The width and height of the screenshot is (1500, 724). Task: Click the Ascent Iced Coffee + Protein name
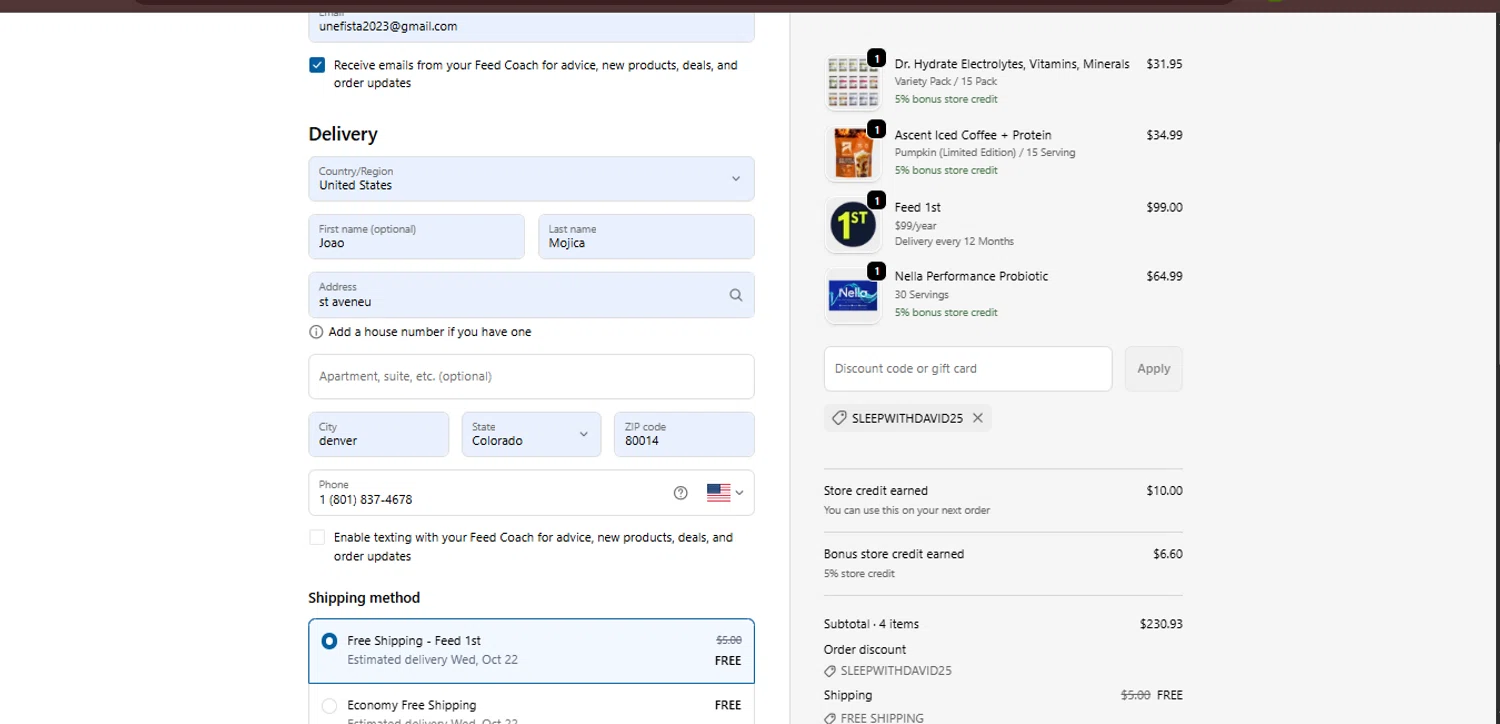click(973, 135)
